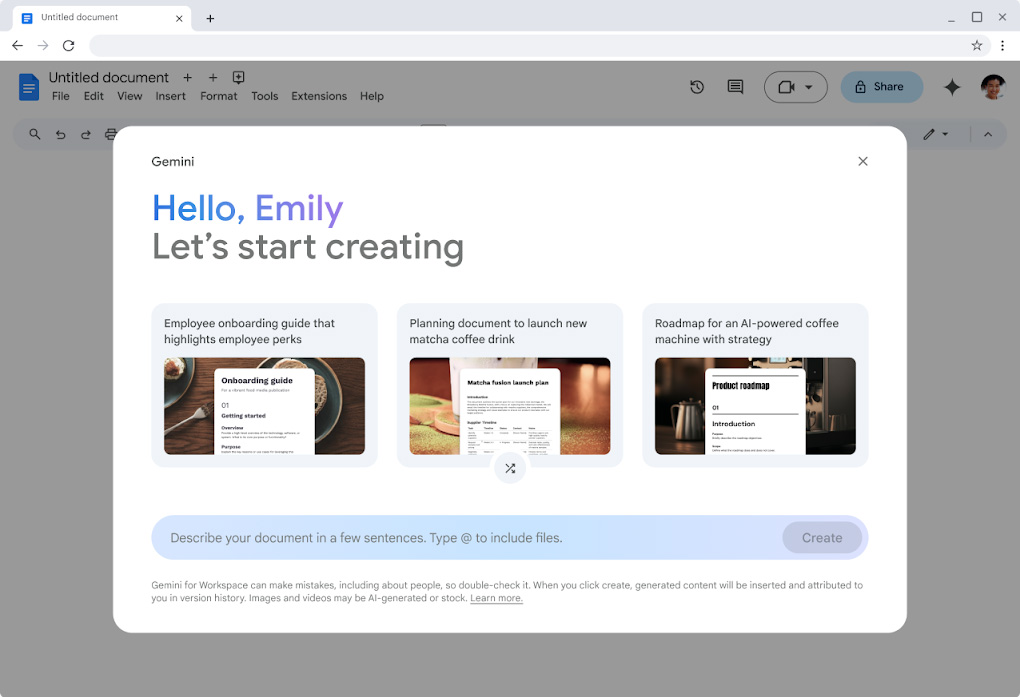This screenshot has width=1020, height=697.
Task: Open the Insert menu
Action: tap(170, 96)
